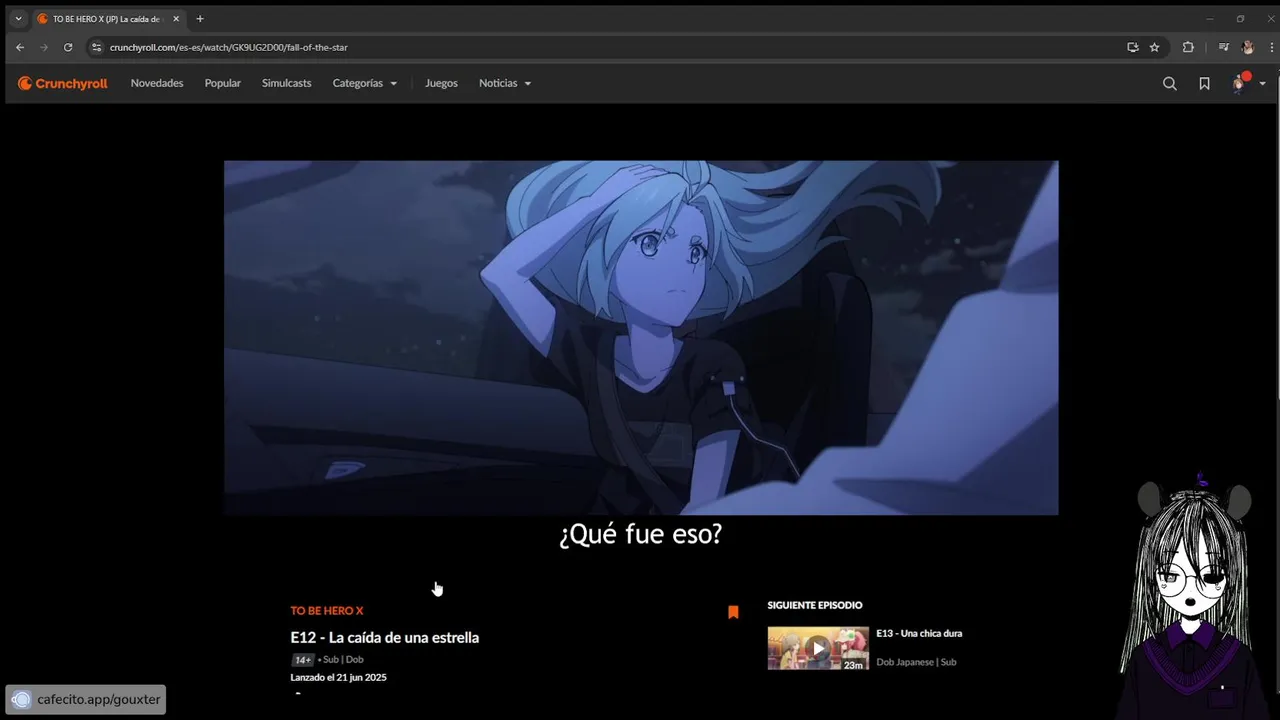Viewport: 1280px width, 720px height.
Task: Open media controls icon in toolbar
Action: [x=1223, y=47]
